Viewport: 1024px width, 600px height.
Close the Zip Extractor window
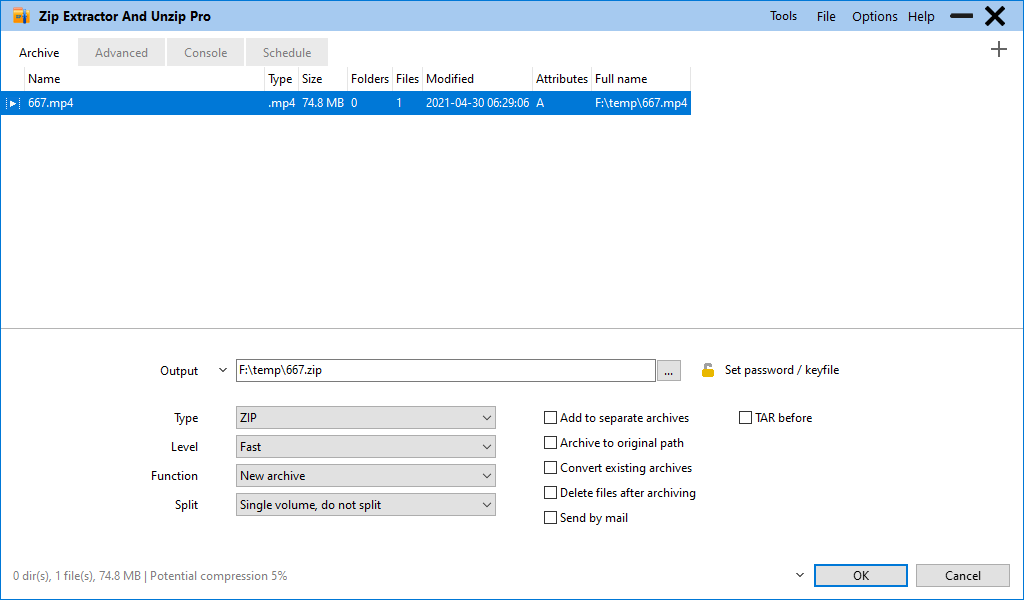995,16
